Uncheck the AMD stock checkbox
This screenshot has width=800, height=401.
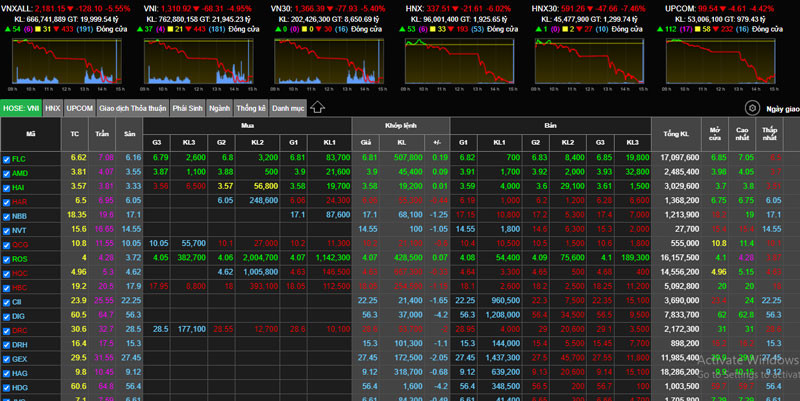tap(7, 172)
